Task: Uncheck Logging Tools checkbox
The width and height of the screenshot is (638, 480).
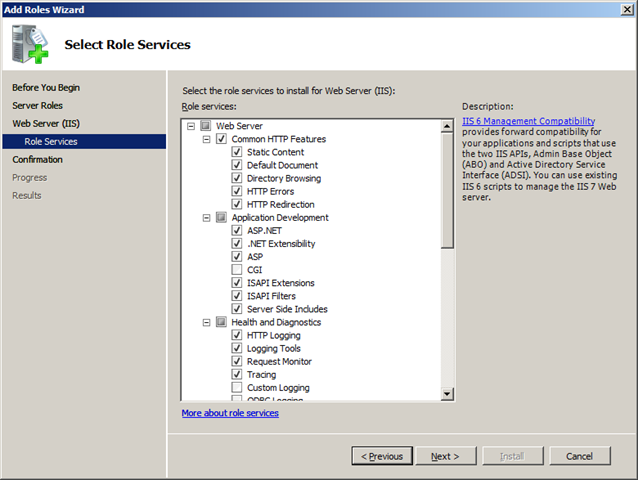Action: point(237,348)
